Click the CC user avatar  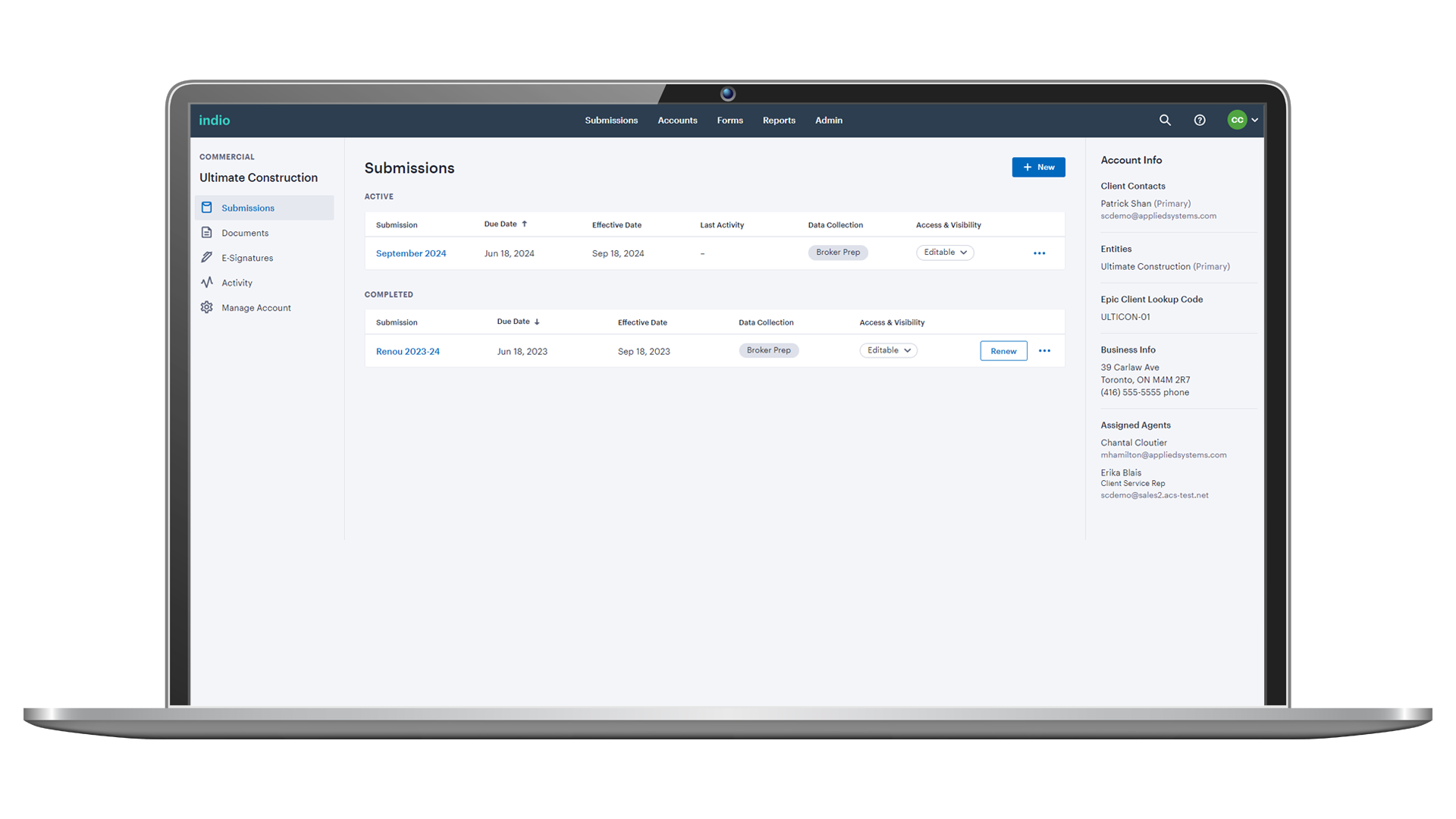point(1237,120)
